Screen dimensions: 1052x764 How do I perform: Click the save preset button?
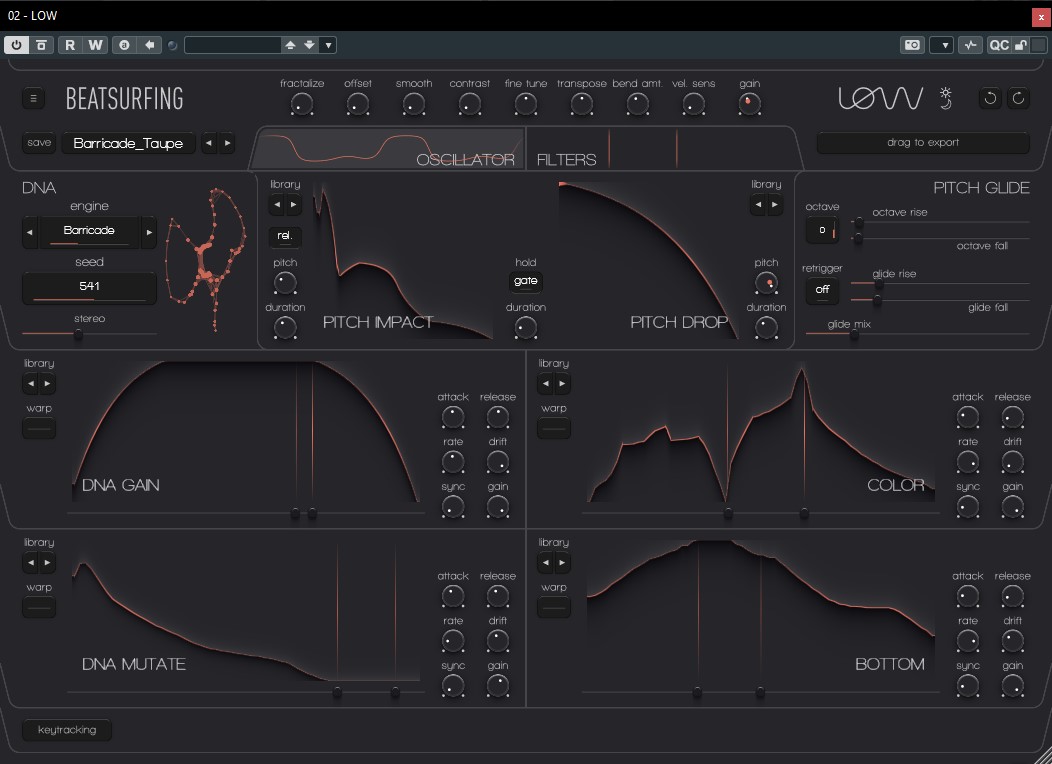(40, 143)
